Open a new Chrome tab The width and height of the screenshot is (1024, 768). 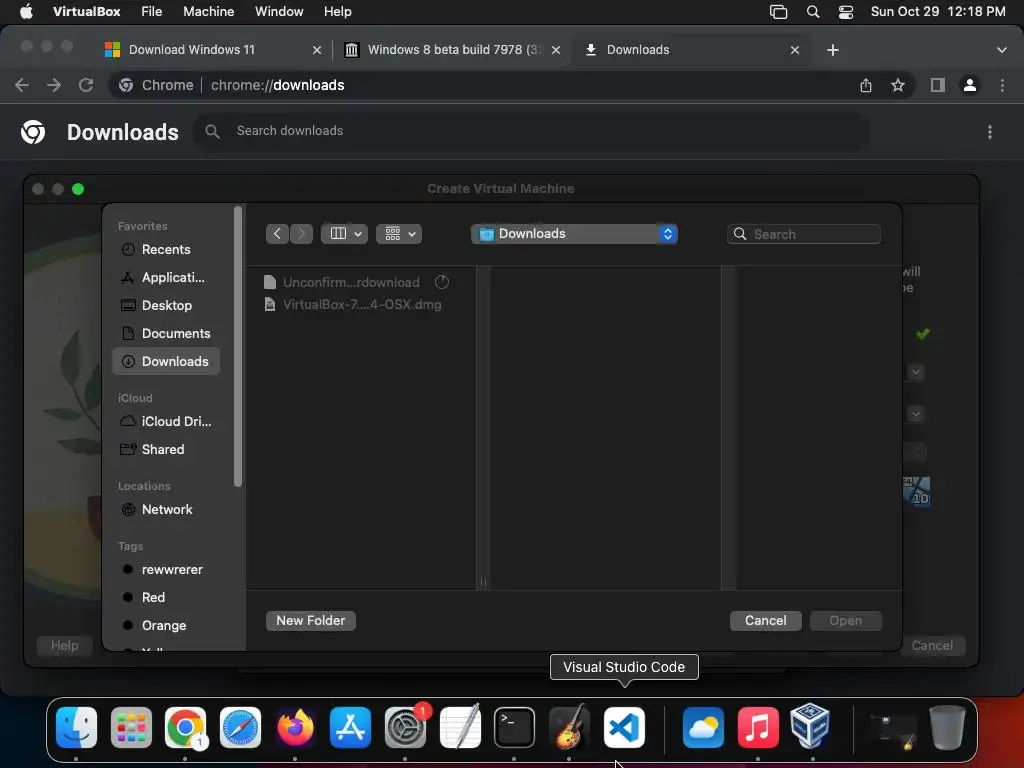pos(833,50)
